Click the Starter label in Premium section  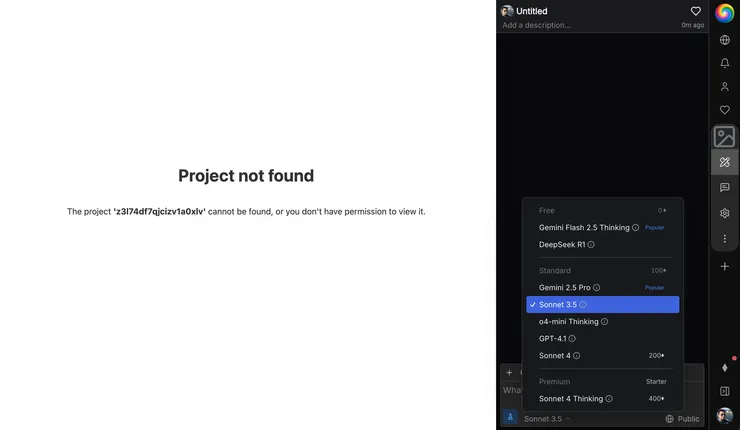[x=656, y=381]
